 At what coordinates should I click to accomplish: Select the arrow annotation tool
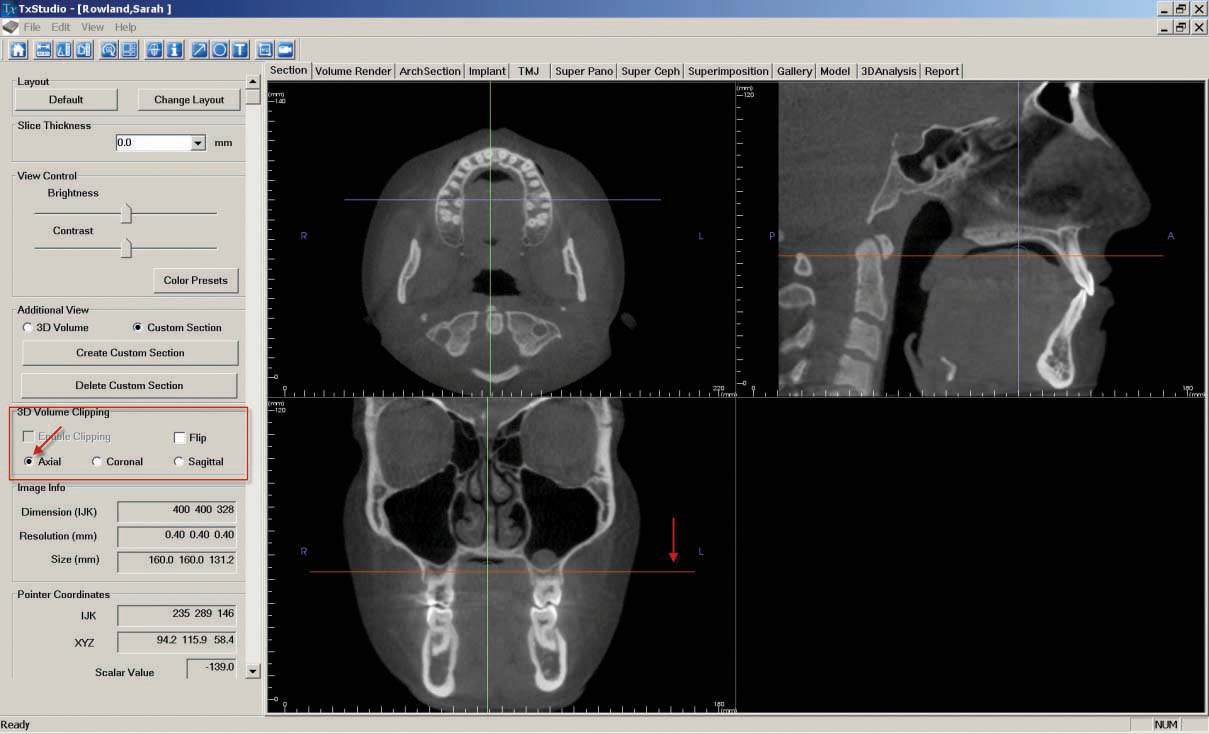[x=200, y=49]
